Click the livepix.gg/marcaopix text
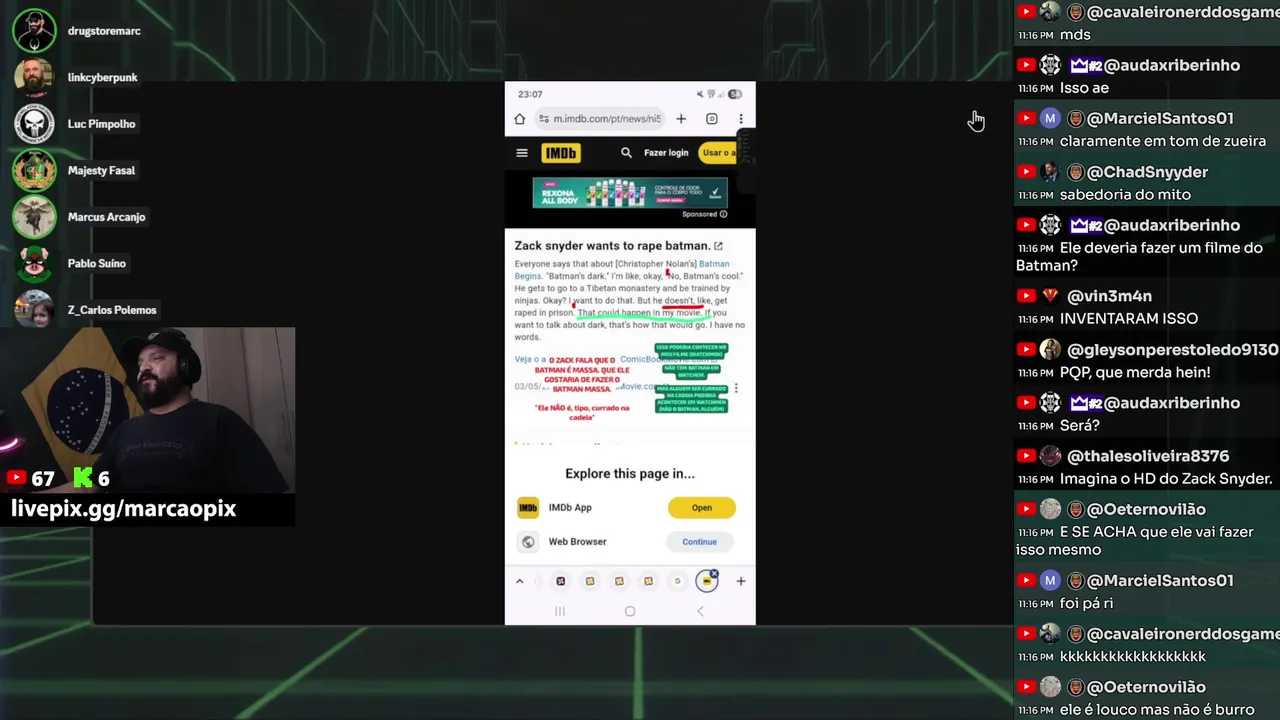This screenshot has width=1280, height=720. (124, 509)
